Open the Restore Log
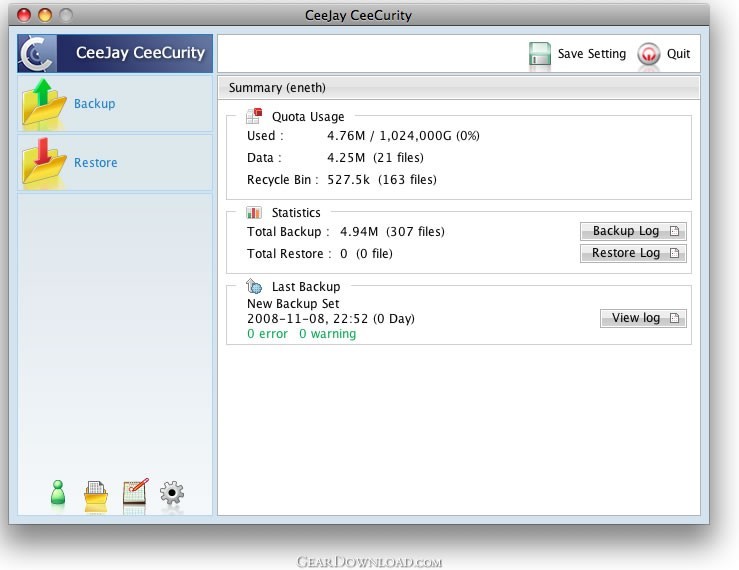This screenshot has height=570, width=739. (x=632, y=253)
